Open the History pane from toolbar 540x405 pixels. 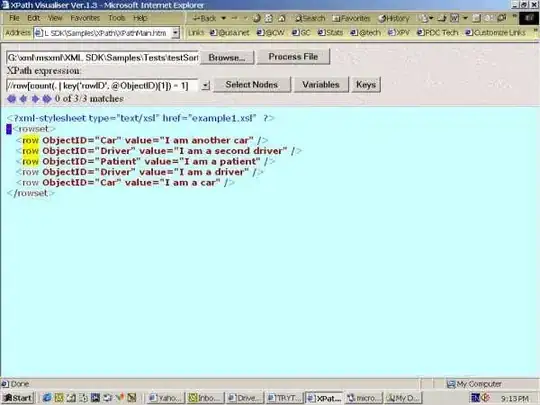[x=394, y=18]
